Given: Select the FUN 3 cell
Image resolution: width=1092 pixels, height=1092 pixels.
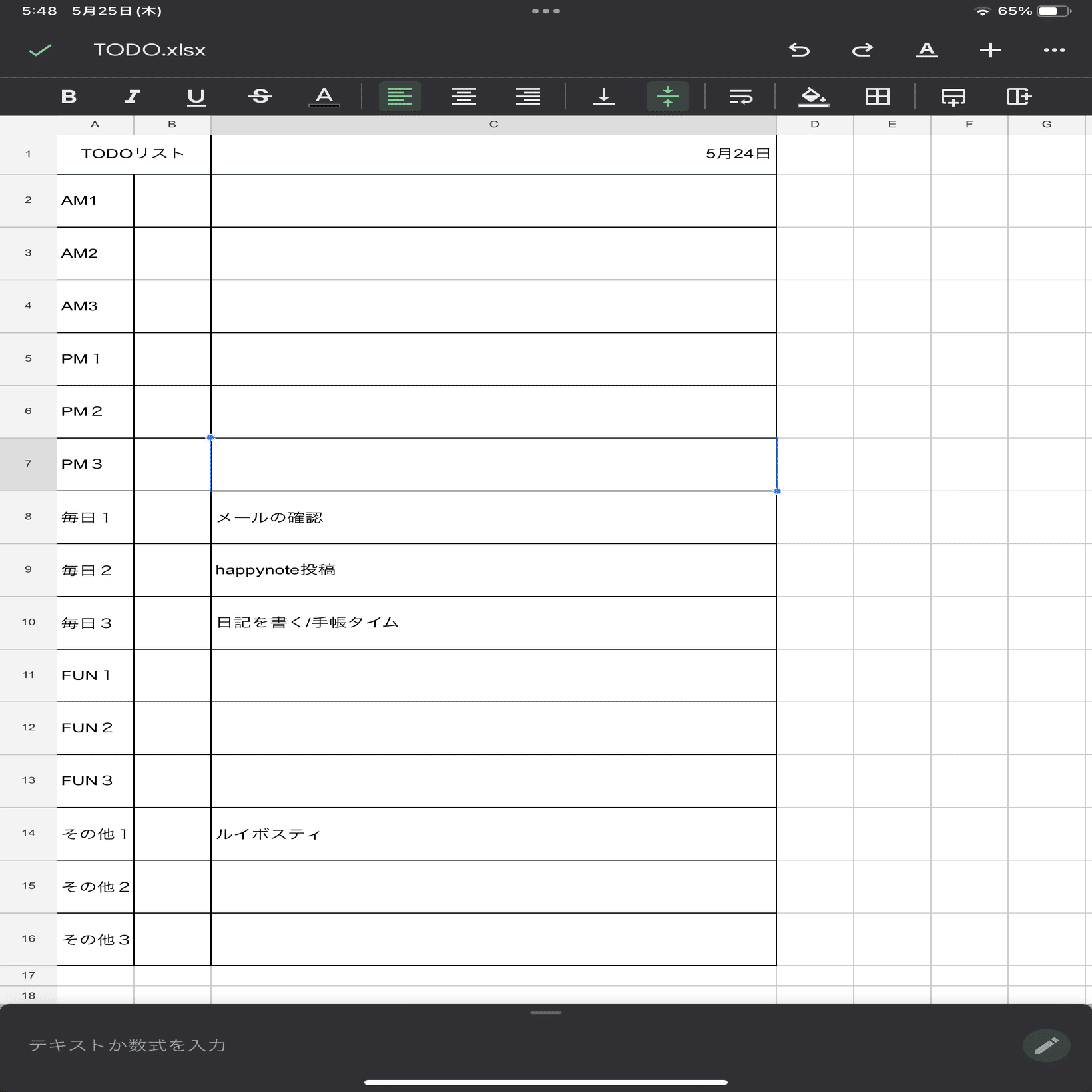Looking at the screenshot, I should tap(95, 780).
